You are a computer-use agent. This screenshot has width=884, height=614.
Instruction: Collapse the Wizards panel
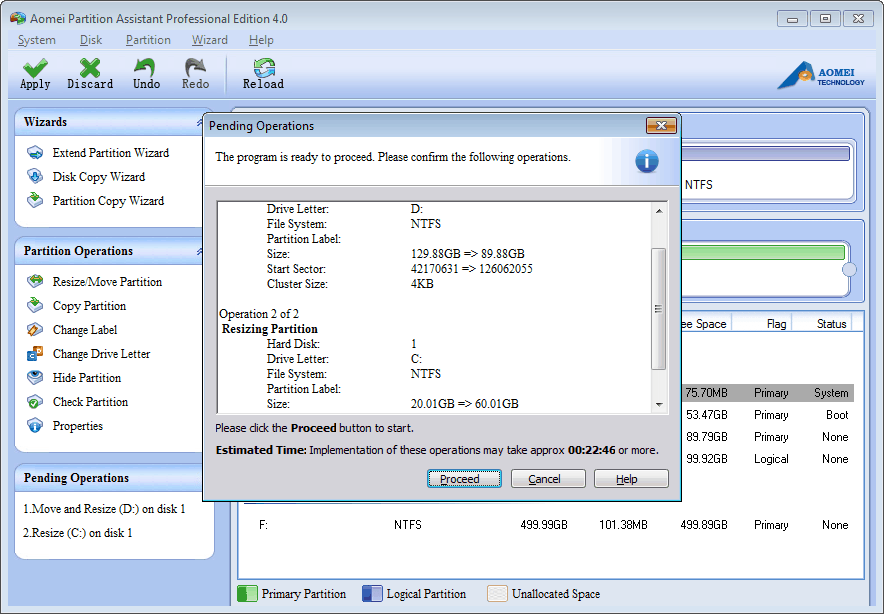point(200,122)
